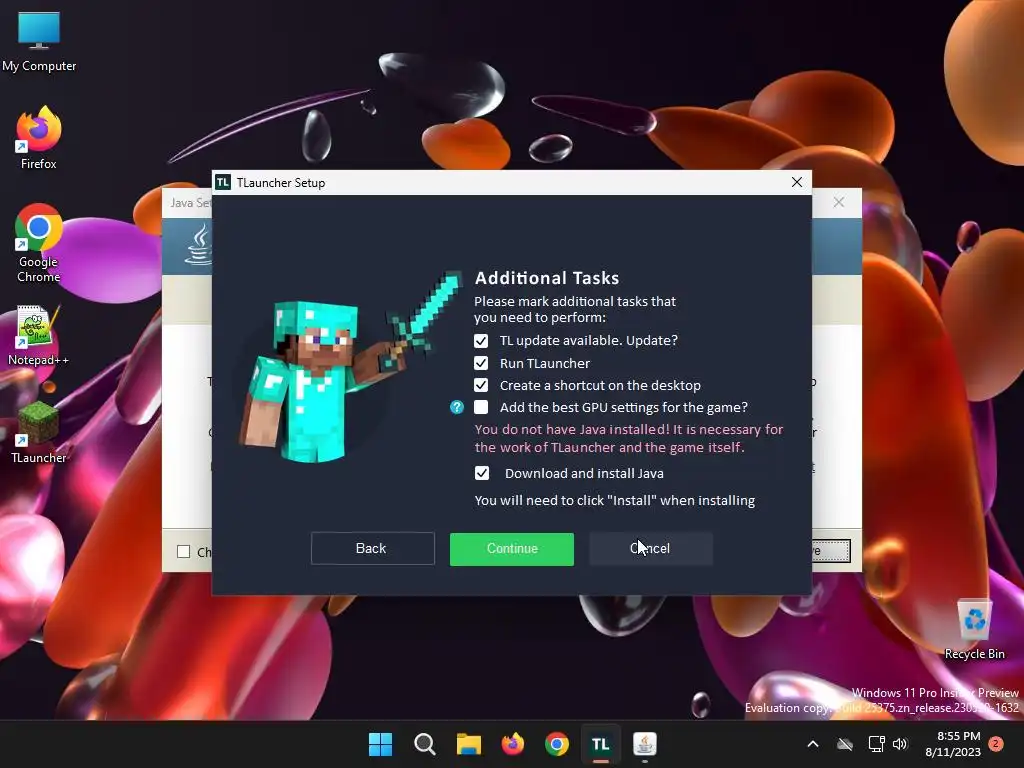Open Firefox from the taskbar
1024x768 pixels.
[x=513, y=744]
